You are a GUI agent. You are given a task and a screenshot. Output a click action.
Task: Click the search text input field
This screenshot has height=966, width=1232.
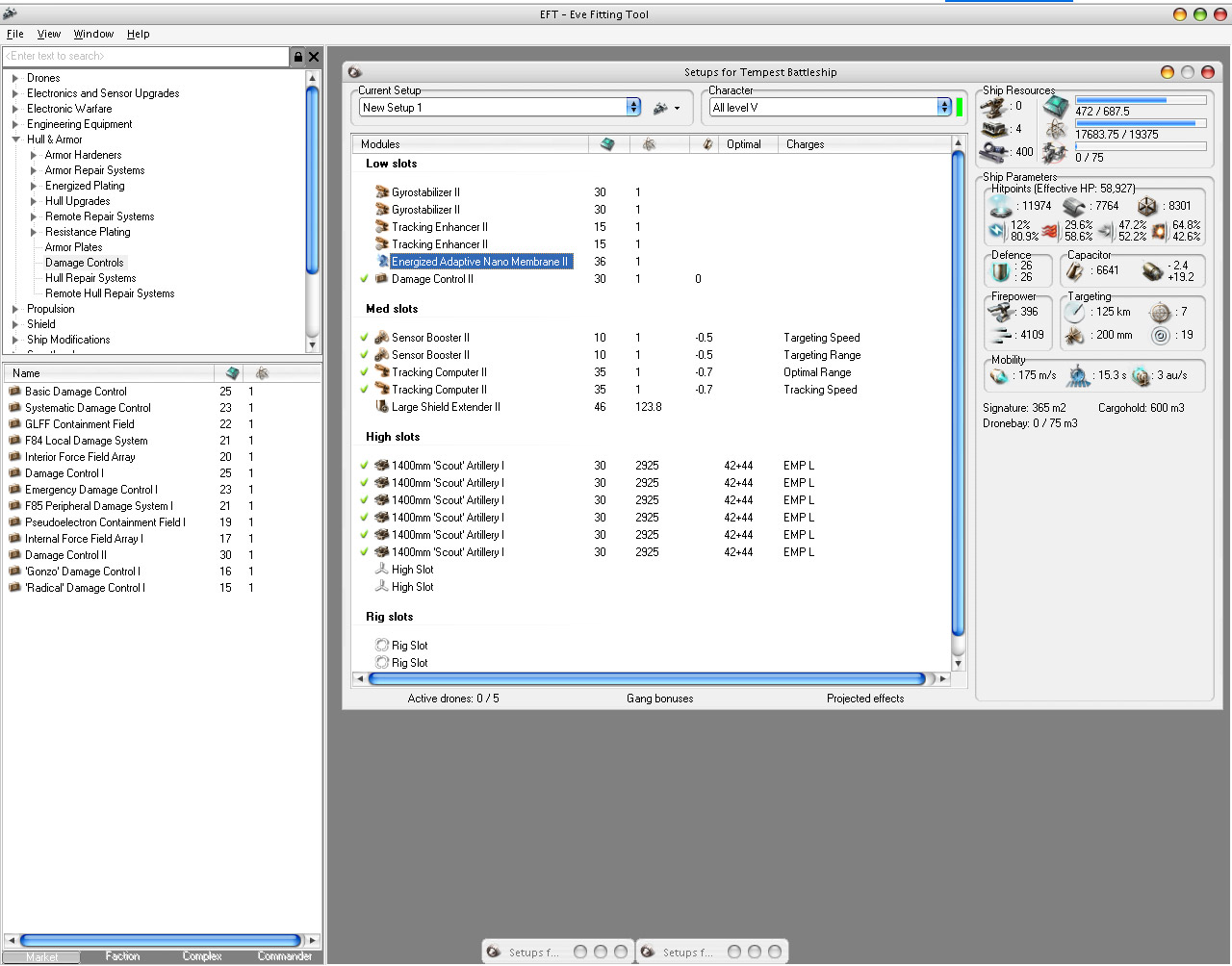click(144, 57)
